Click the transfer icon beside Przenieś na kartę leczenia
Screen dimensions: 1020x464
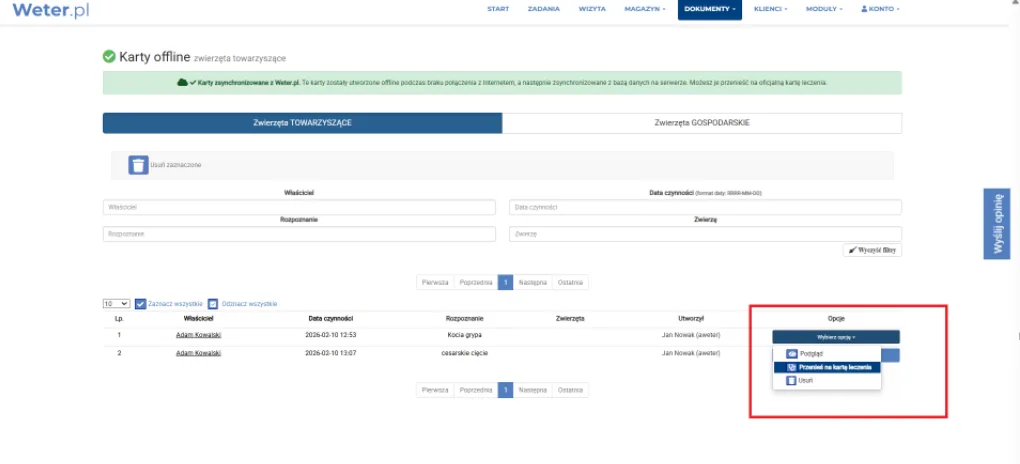[x=792, y=367]
